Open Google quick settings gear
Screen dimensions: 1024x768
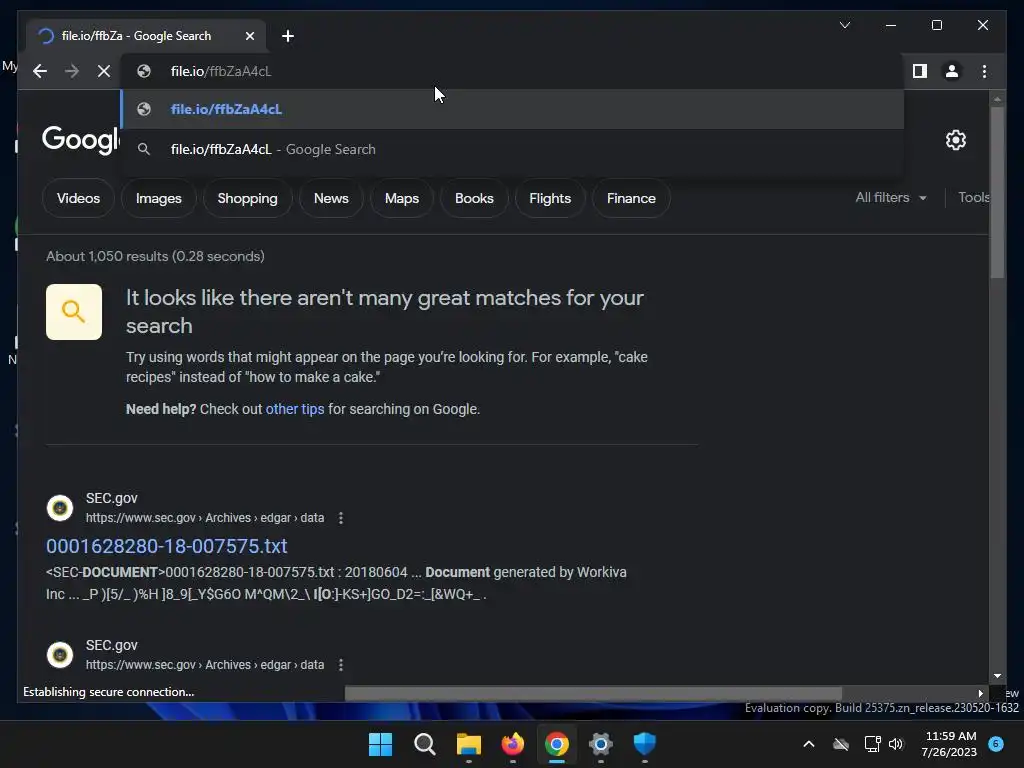956,140
